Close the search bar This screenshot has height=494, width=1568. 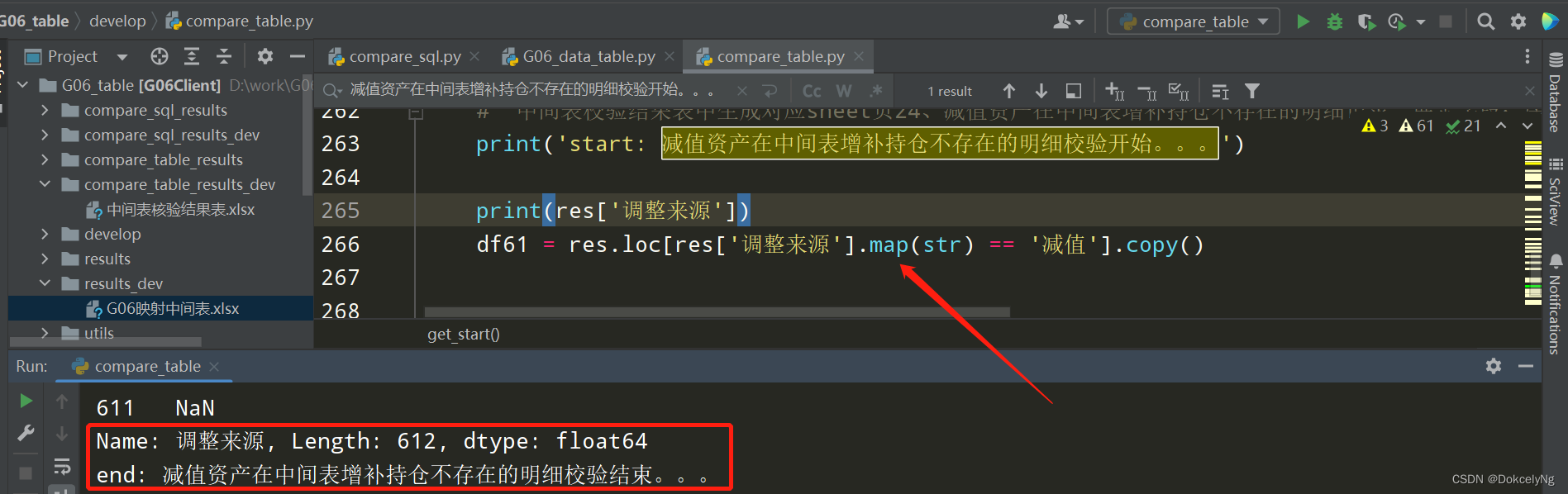point(1530,91)
